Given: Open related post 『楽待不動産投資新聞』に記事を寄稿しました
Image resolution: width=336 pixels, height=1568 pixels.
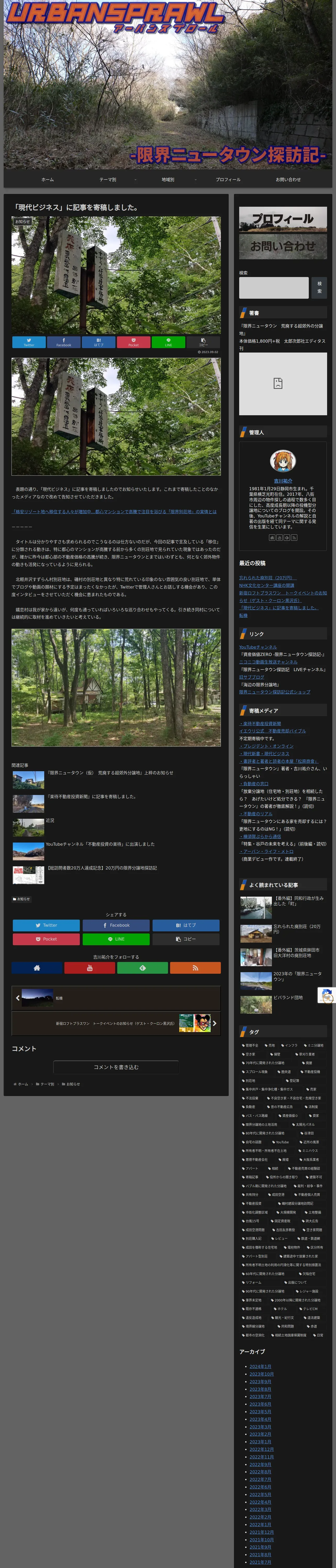Looking at the screenshot, I should click(x=116, y=804).
